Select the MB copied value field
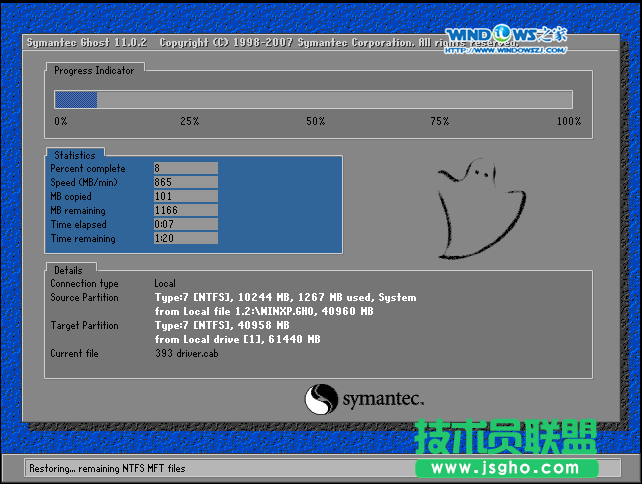The height and width of the screenshot is (484, 642). point(185,196)
